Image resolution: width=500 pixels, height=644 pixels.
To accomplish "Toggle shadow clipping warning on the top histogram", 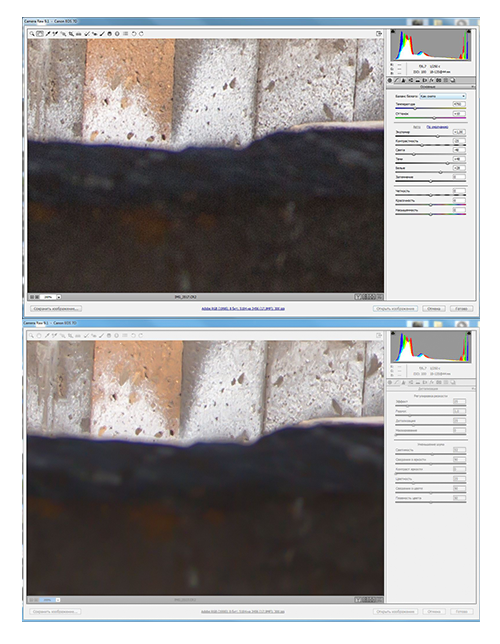I will tap(393, 31).
